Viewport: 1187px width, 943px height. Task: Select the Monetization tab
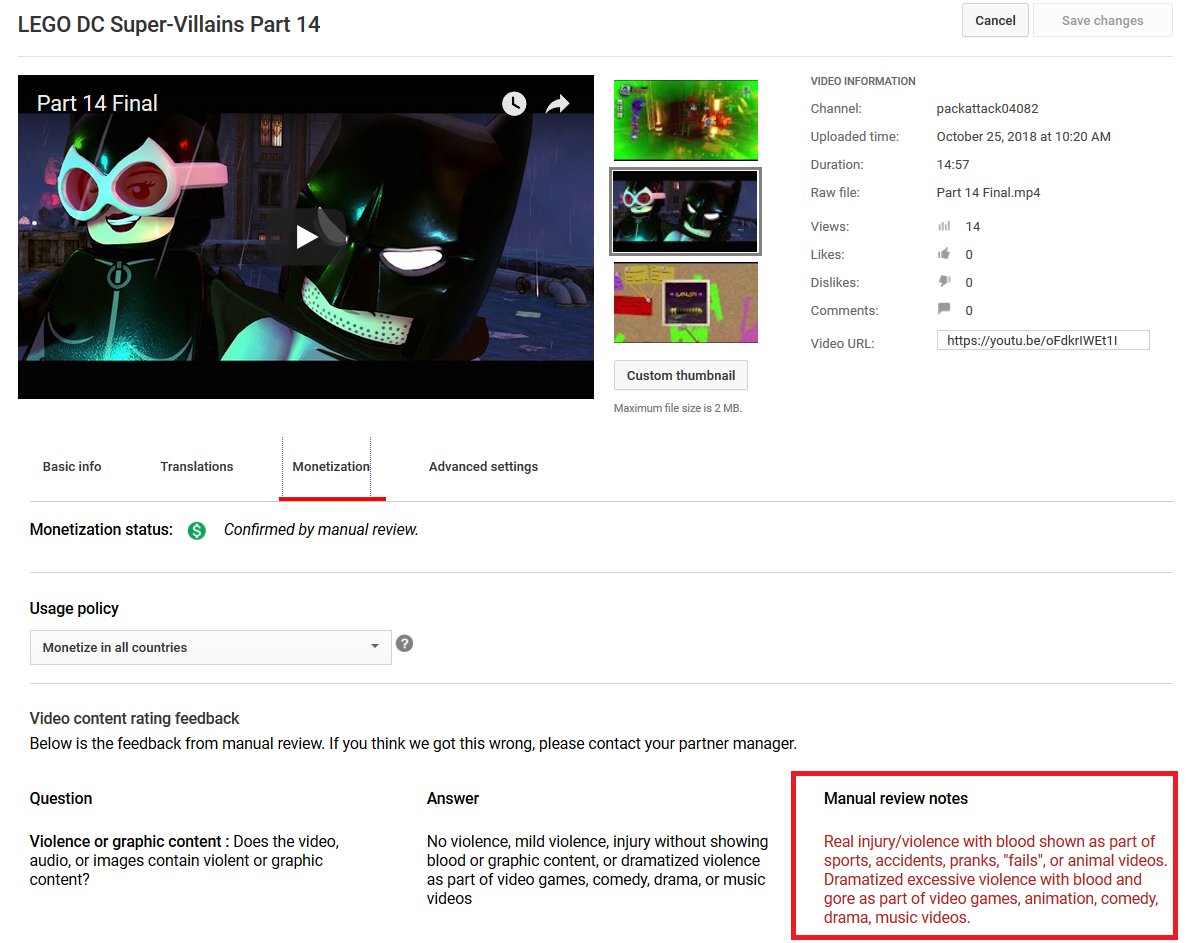pyautogui.click(x=331, y=467)
